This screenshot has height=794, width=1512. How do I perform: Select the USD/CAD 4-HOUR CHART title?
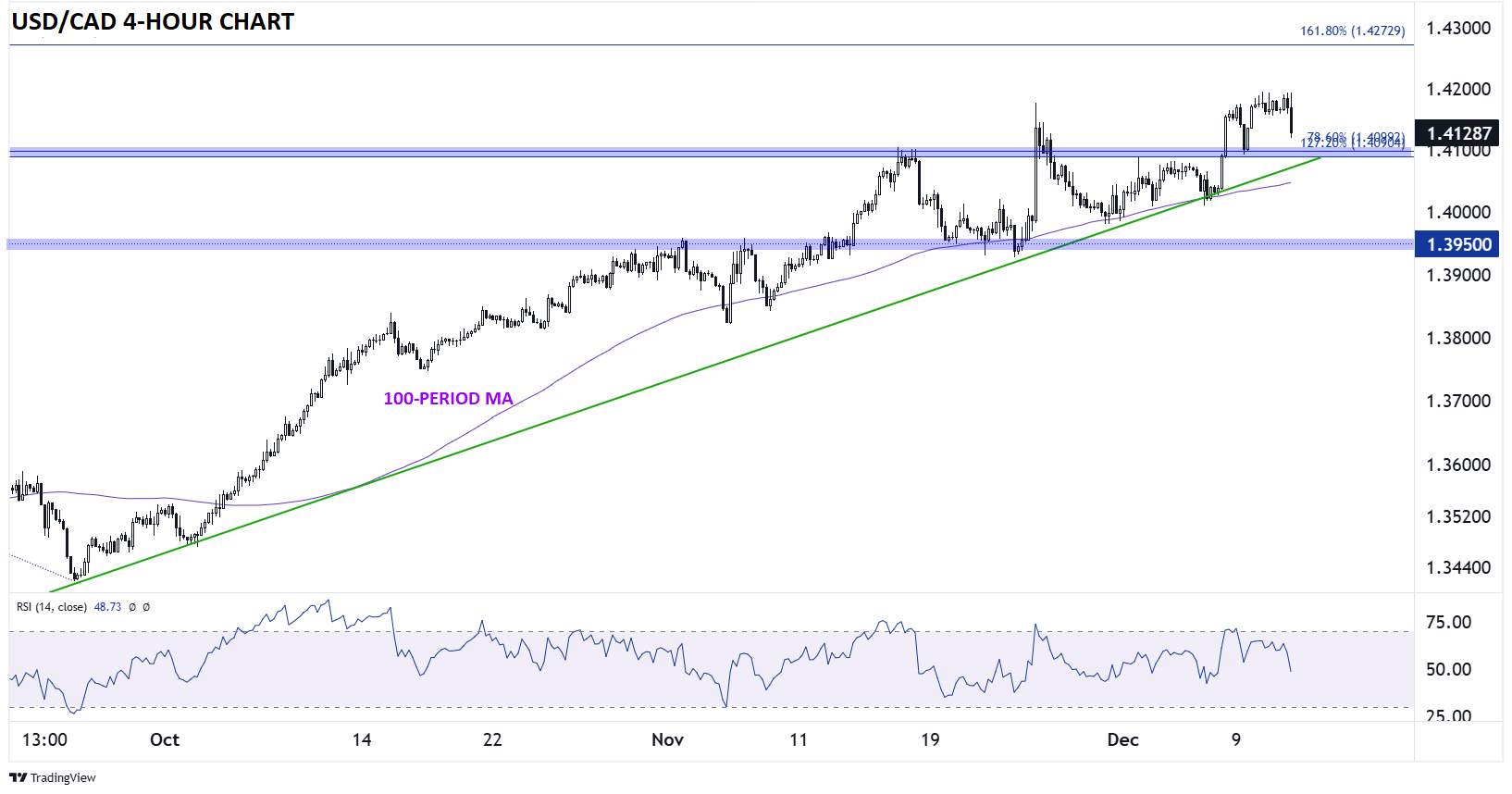153,21
